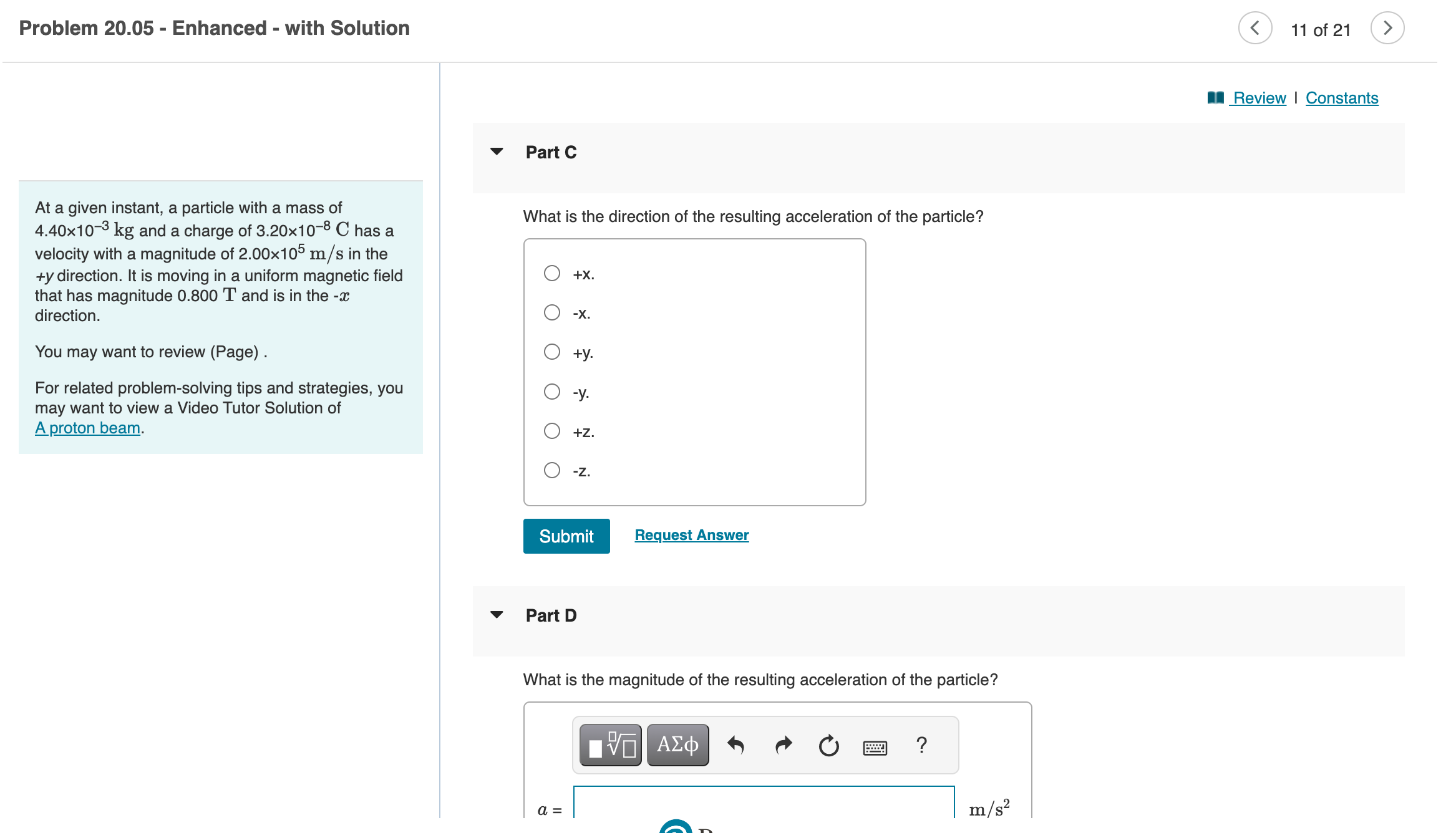Open the math symbols (square root) template palette
Screen dimensions: 1456x833
tap(609, 744)
